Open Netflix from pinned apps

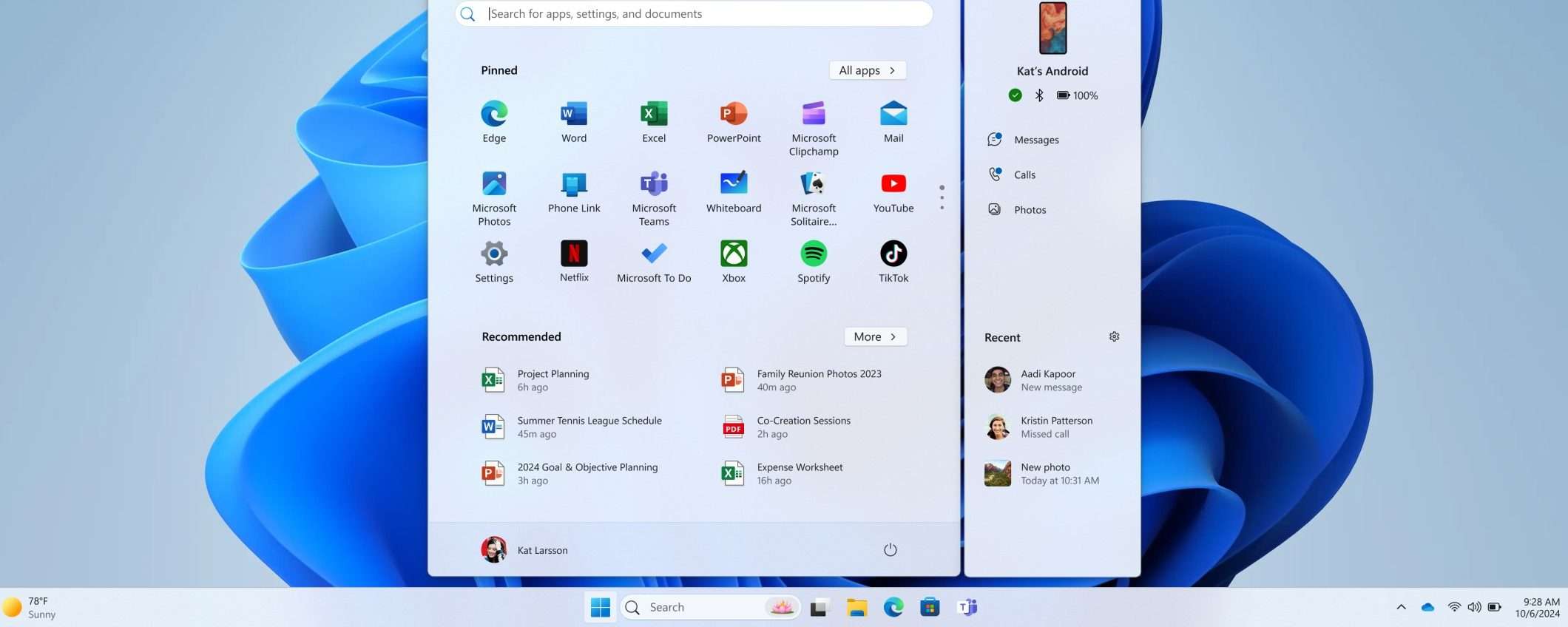coord(574,262)
